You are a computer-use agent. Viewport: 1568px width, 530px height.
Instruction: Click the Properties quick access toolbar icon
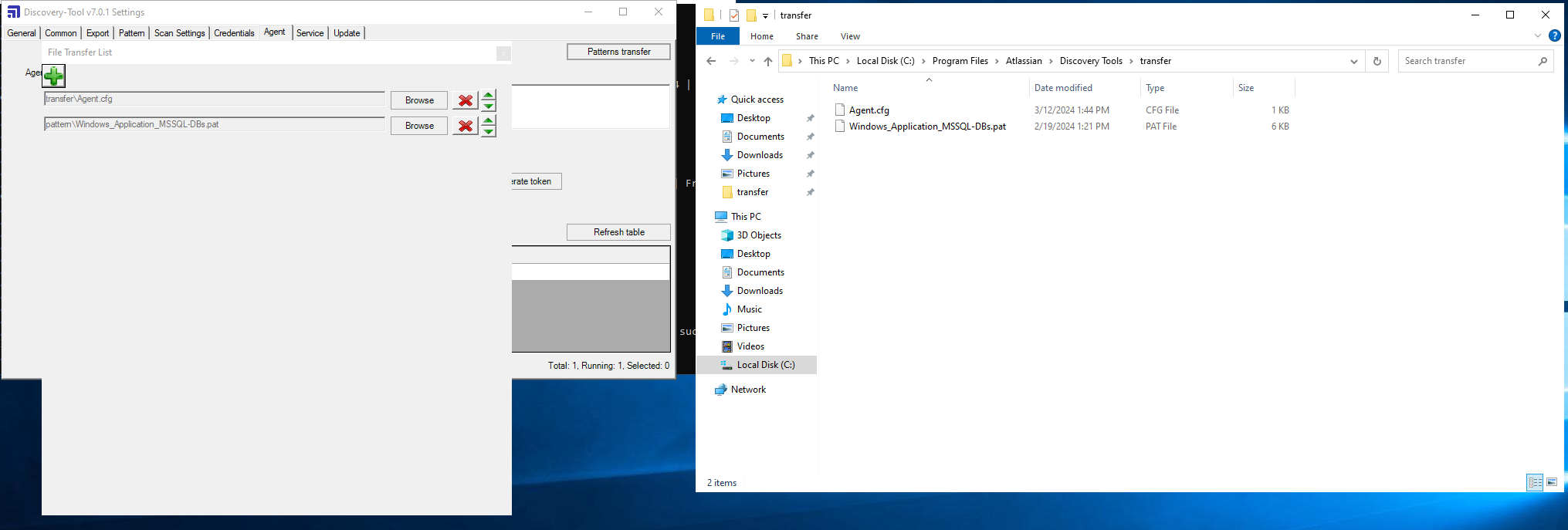click(733, 15)
